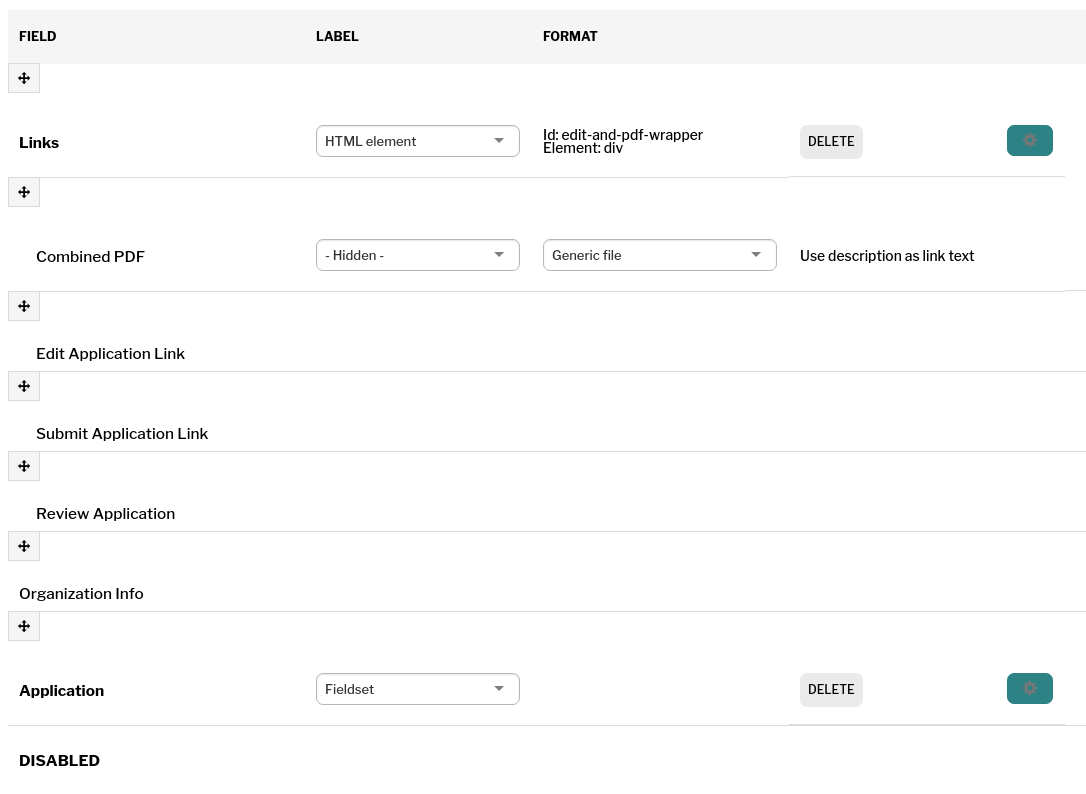
Task: Open the Generic file format dropdown
Action: click(x=659, y=255)
